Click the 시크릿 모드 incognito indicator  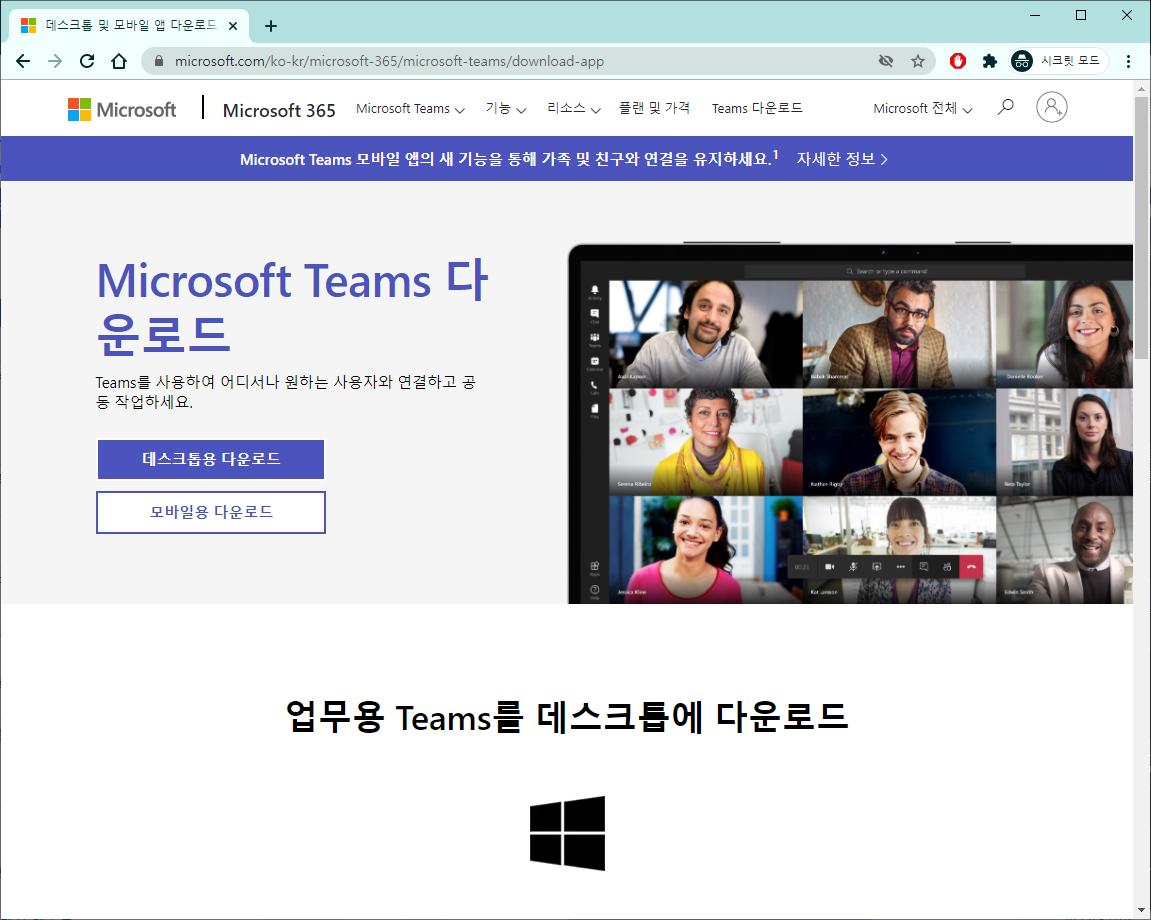pos(1058,61)
